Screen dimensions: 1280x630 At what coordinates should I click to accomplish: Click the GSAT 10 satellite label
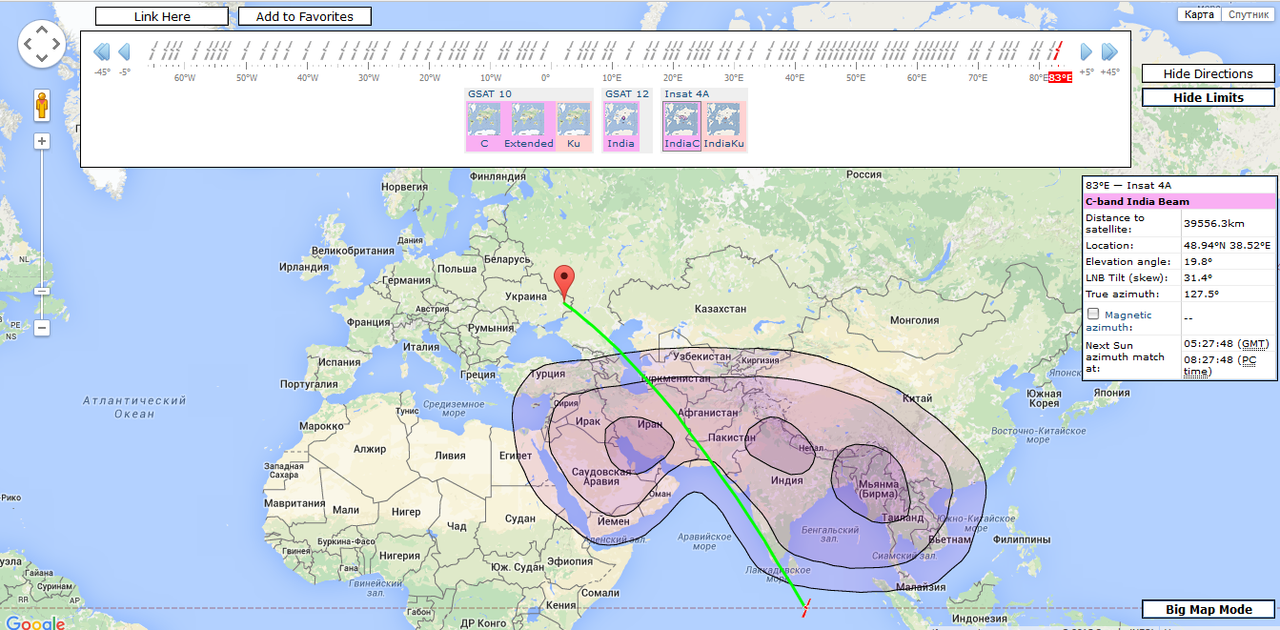(x=490, y=94)
